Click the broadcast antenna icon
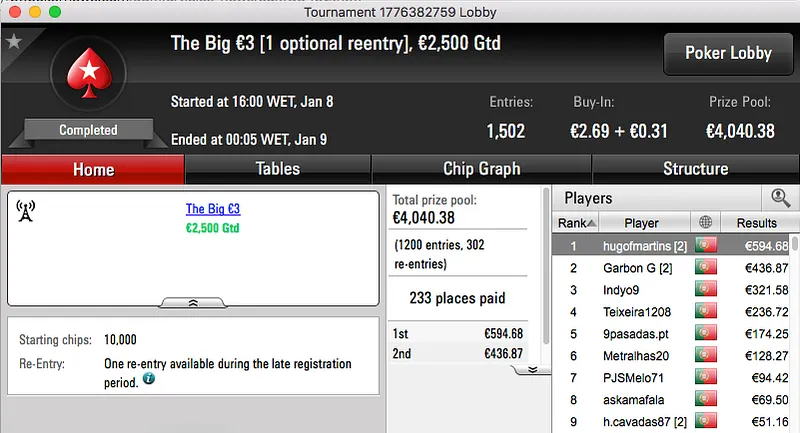 click(26, 210)
